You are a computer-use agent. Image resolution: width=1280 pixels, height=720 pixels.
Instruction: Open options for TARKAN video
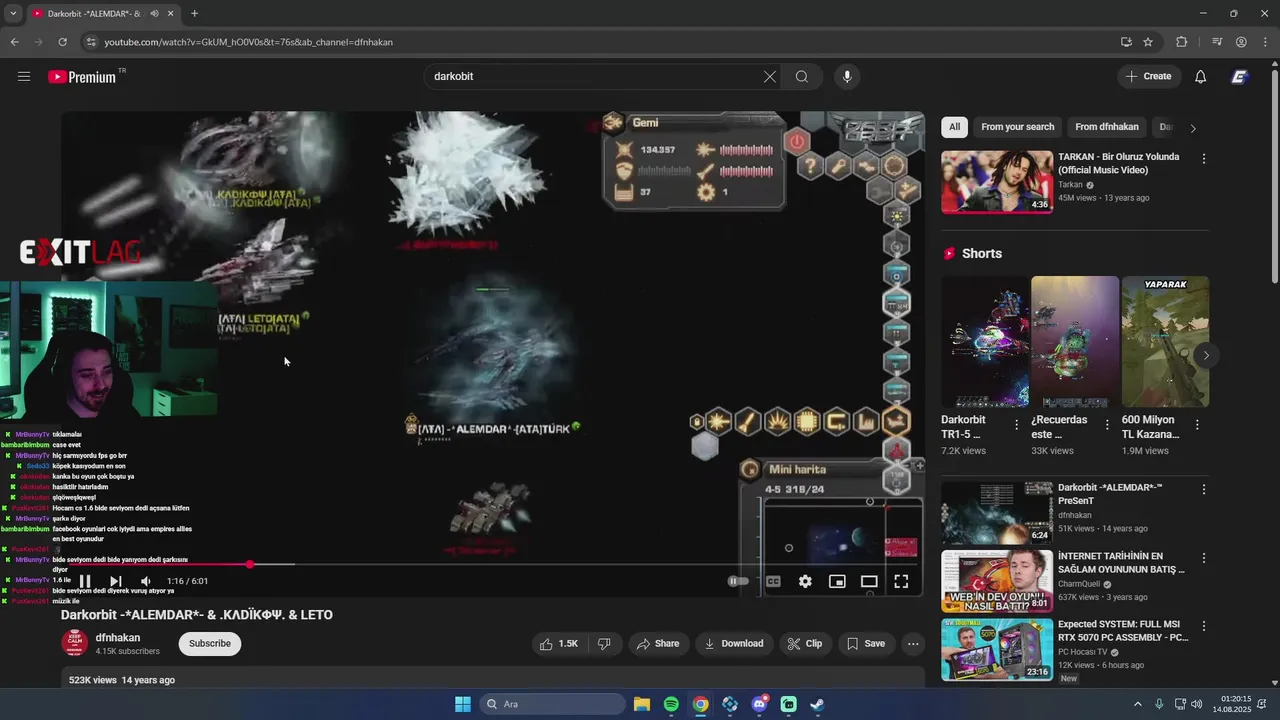point(1203,159)
